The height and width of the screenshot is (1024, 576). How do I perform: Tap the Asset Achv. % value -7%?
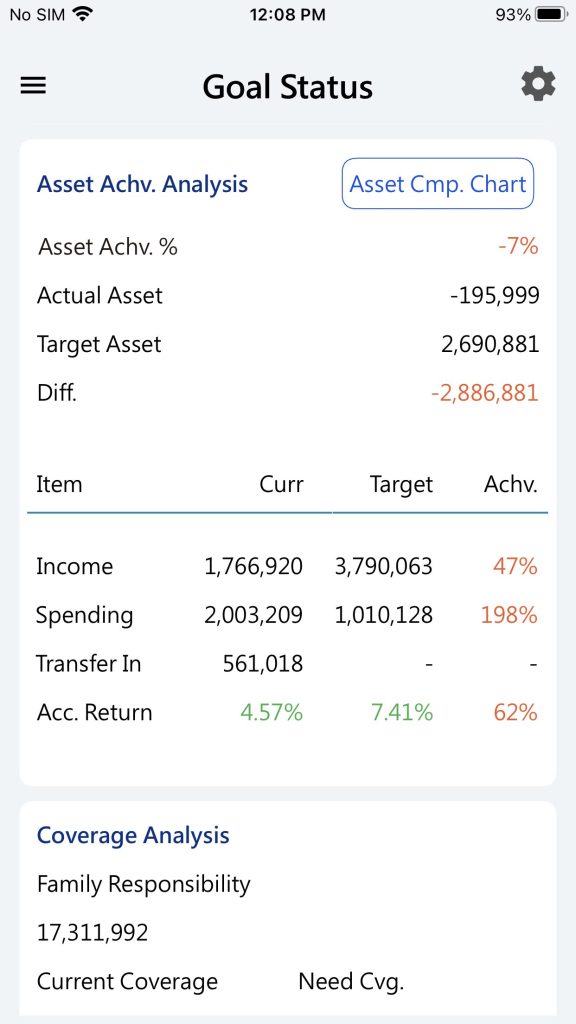coord(518,247)
